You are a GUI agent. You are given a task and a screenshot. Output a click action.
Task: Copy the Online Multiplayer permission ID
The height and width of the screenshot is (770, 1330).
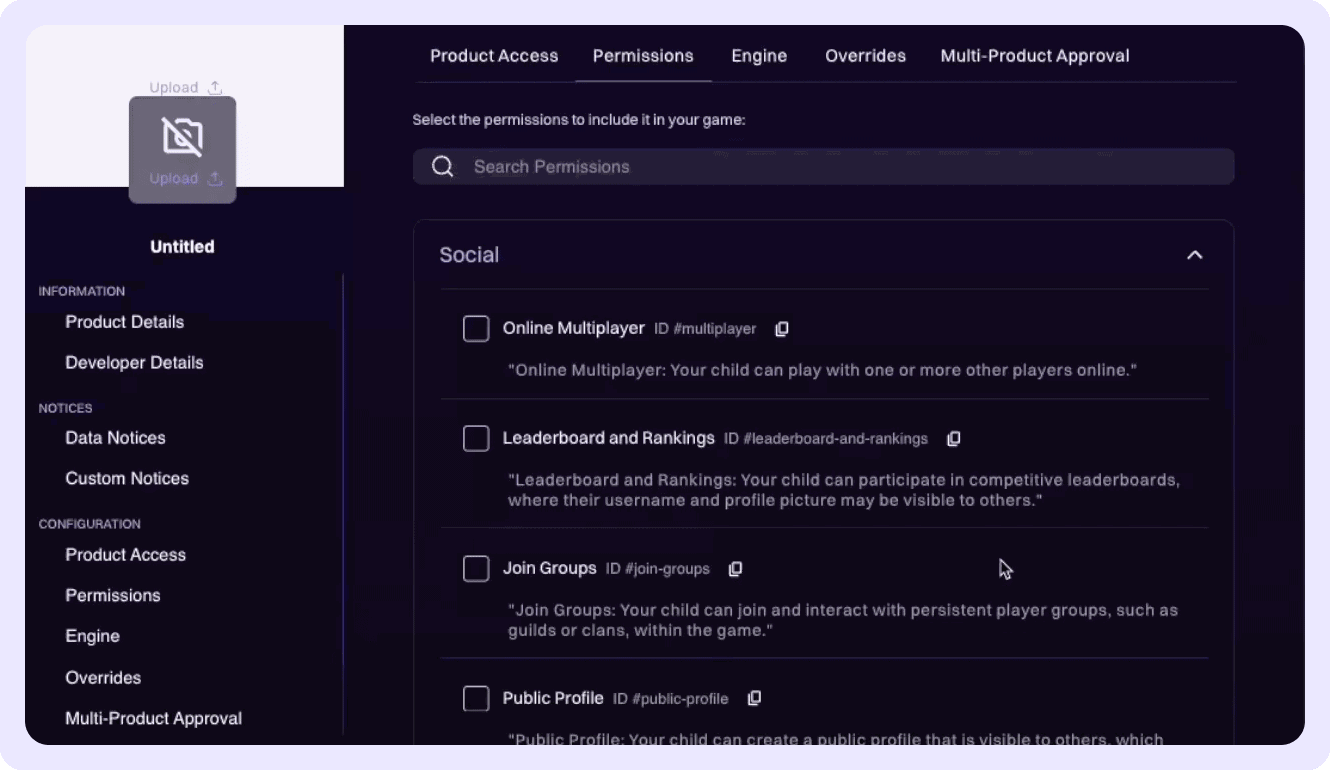click(x=782, y=329)
